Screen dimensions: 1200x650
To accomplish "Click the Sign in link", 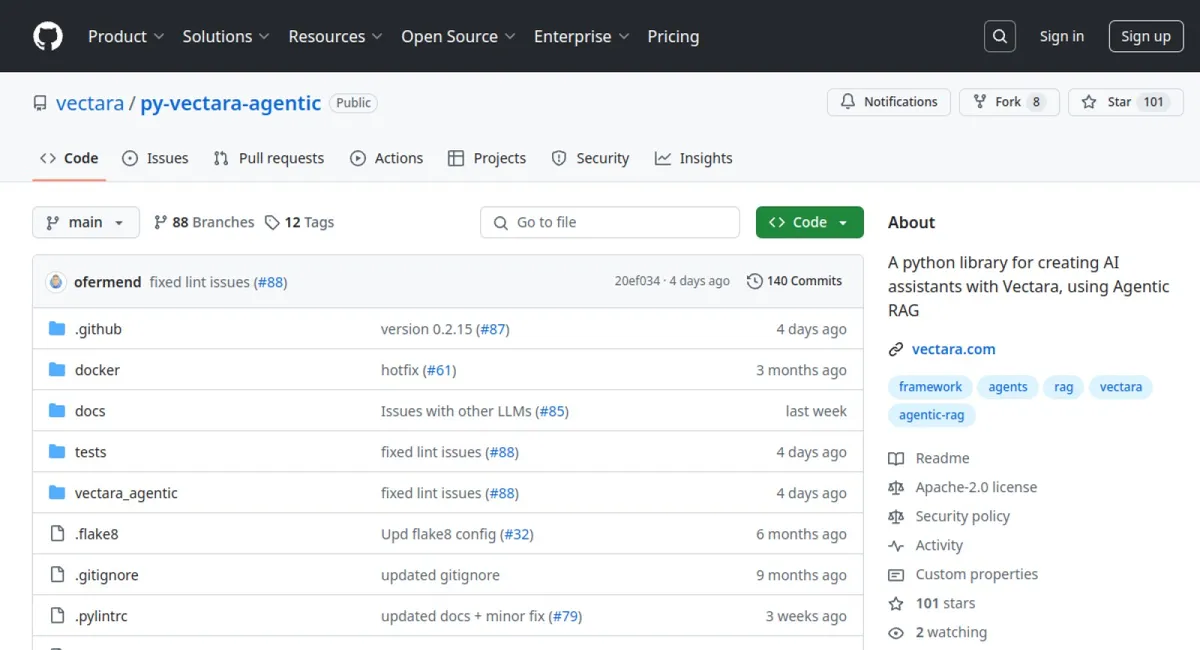I will point(1062,36).
